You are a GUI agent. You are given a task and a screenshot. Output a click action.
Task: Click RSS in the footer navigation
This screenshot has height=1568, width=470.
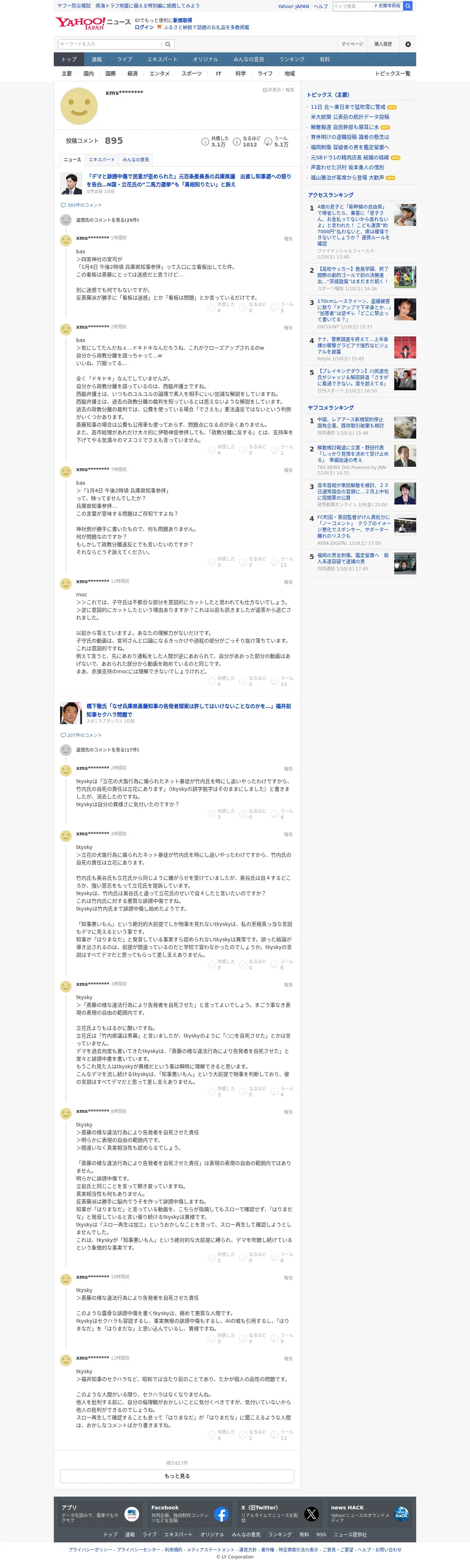(x=321, y=1535)
